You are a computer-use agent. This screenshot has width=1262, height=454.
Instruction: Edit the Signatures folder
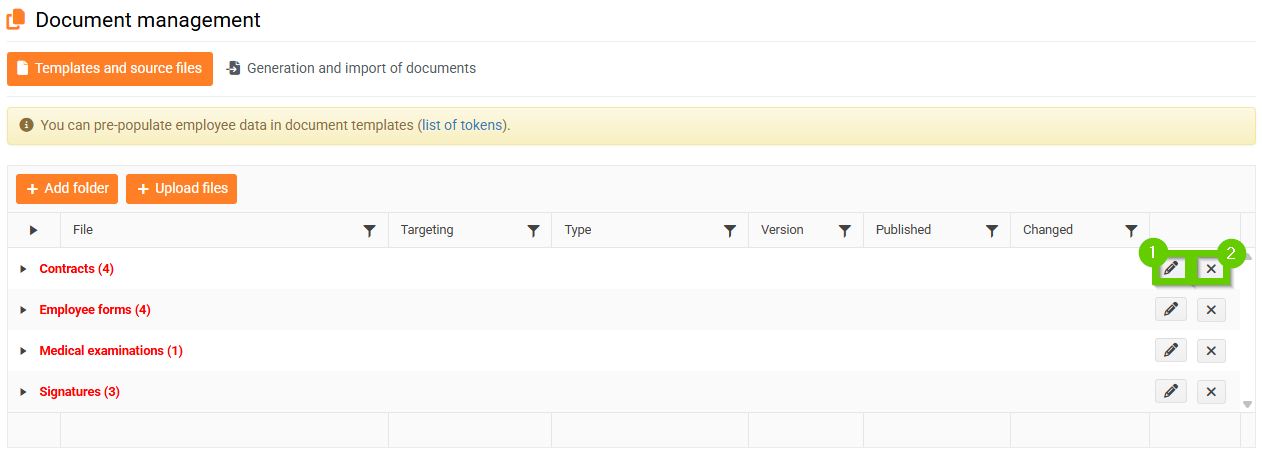[1170, 392]
